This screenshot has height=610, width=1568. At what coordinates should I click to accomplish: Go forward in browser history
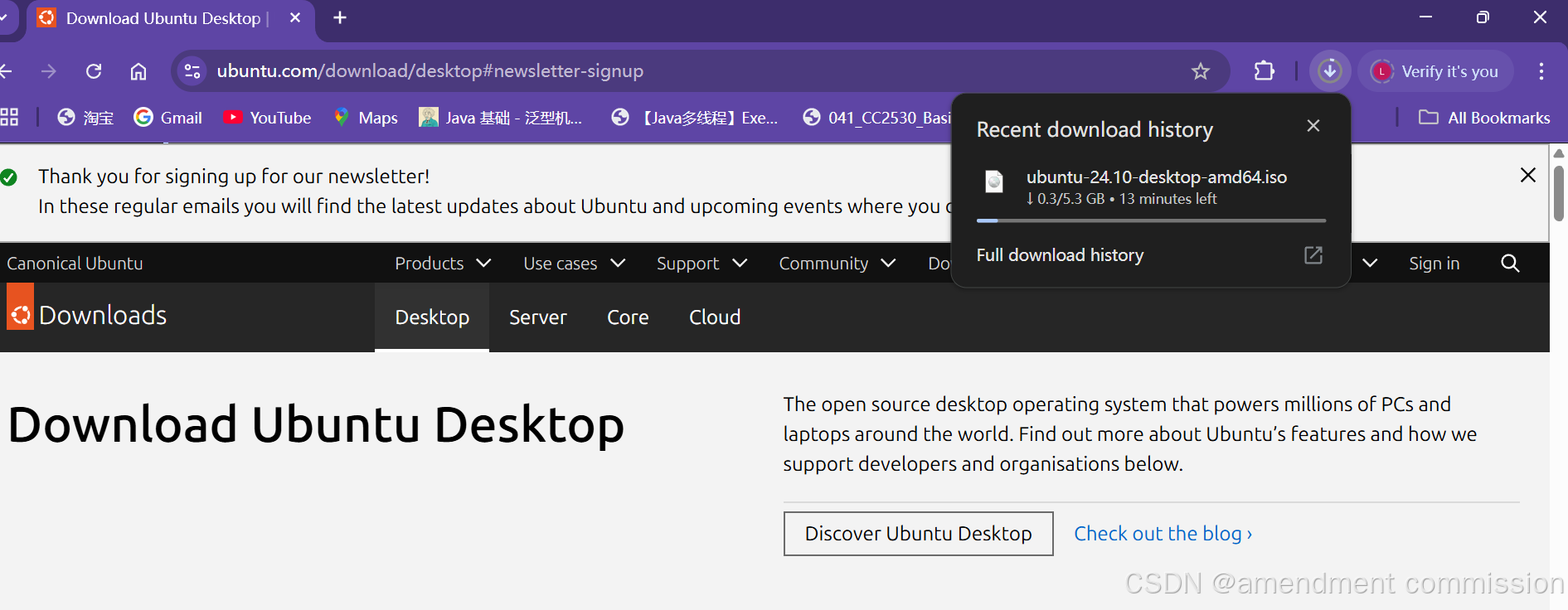pyautogui.click(x=49, y=71)
